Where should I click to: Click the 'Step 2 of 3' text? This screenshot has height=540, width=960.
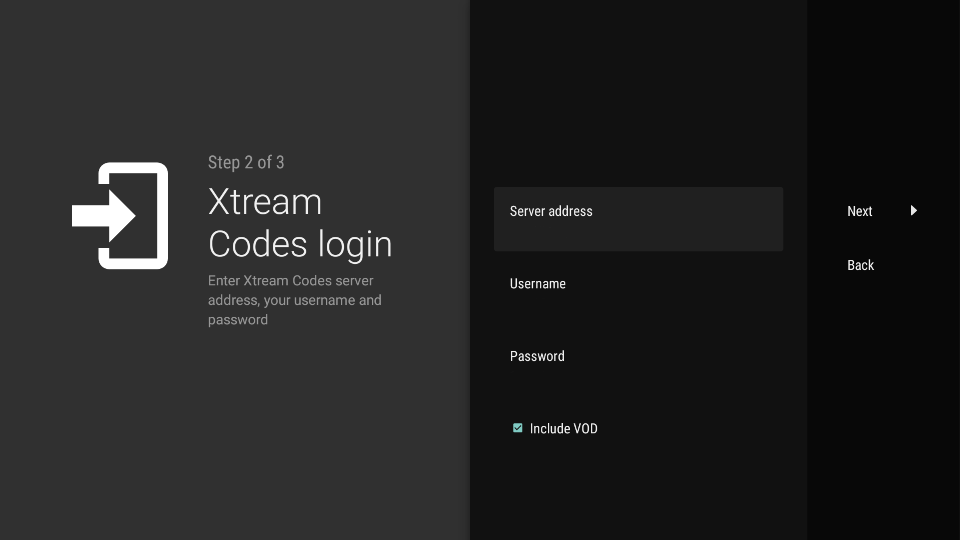pyautogui.click(x=246, y=162)
